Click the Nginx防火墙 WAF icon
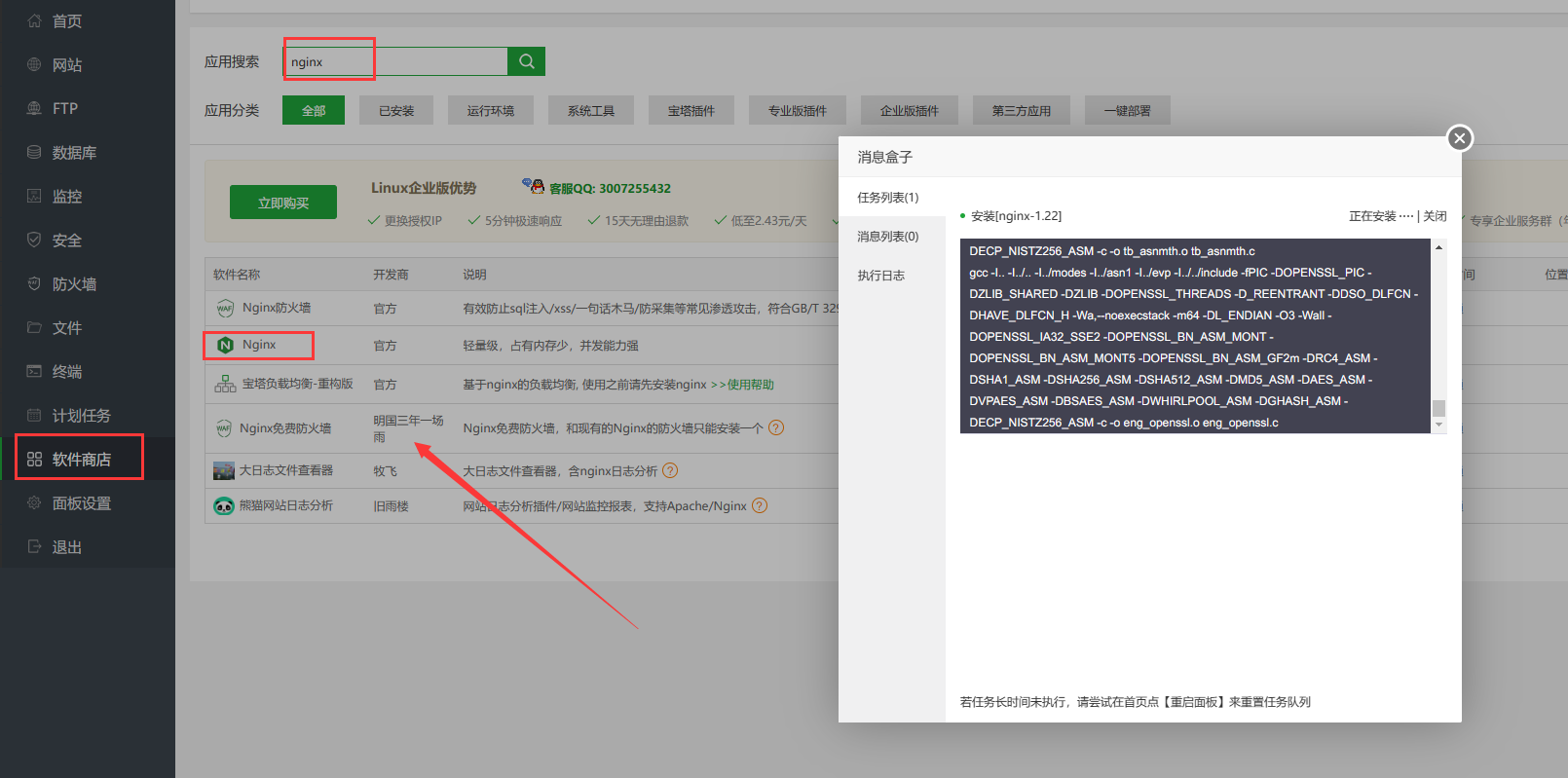The image size is (1568, 778). coord(225,308)
